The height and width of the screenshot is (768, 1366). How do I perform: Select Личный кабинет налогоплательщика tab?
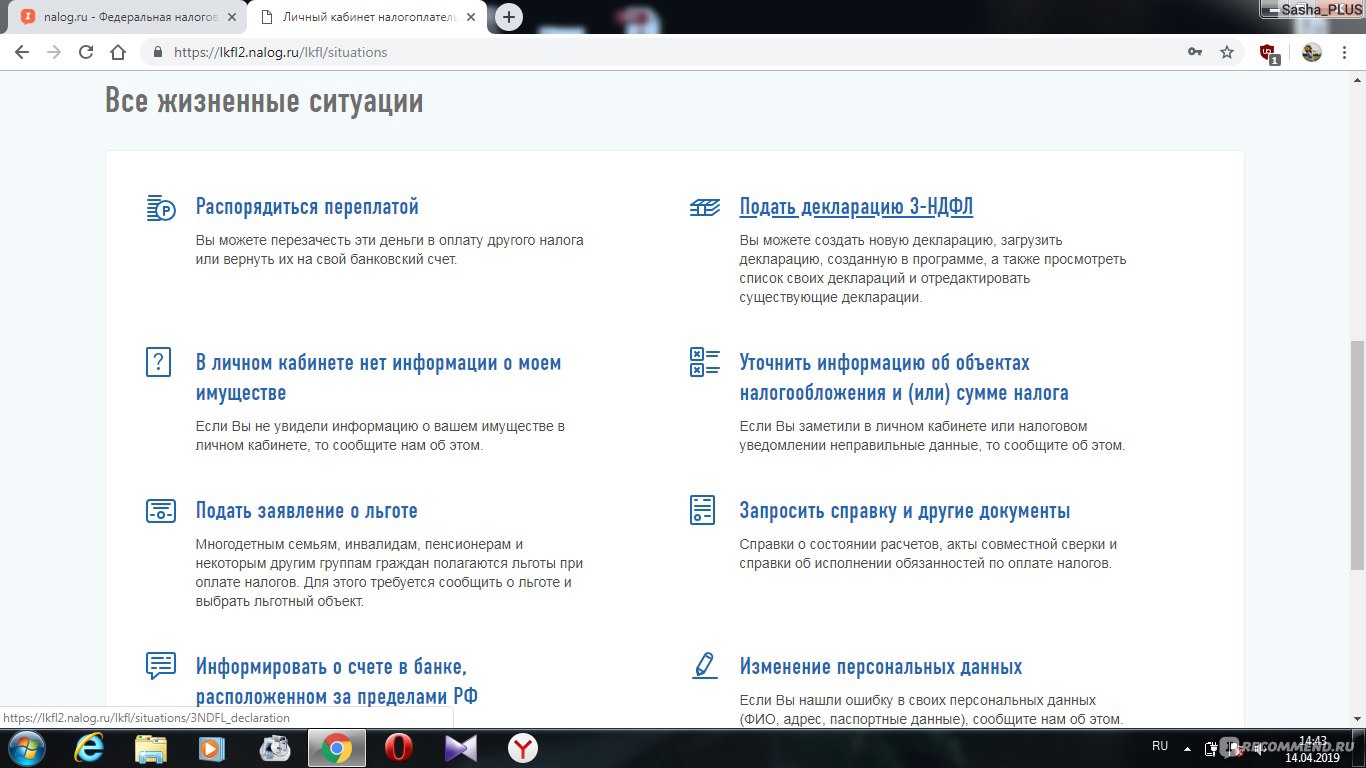[366, 17]
